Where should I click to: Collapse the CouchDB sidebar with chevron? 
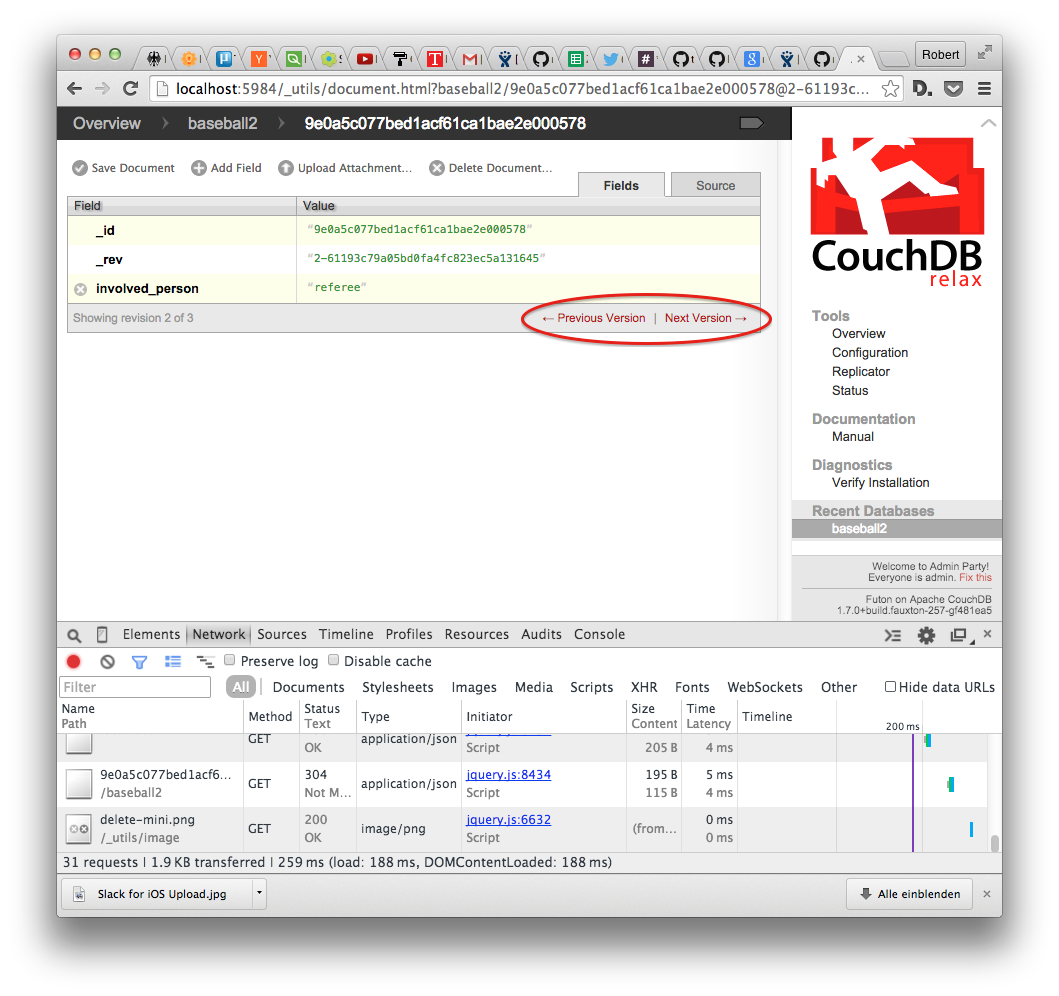(988, 123)
